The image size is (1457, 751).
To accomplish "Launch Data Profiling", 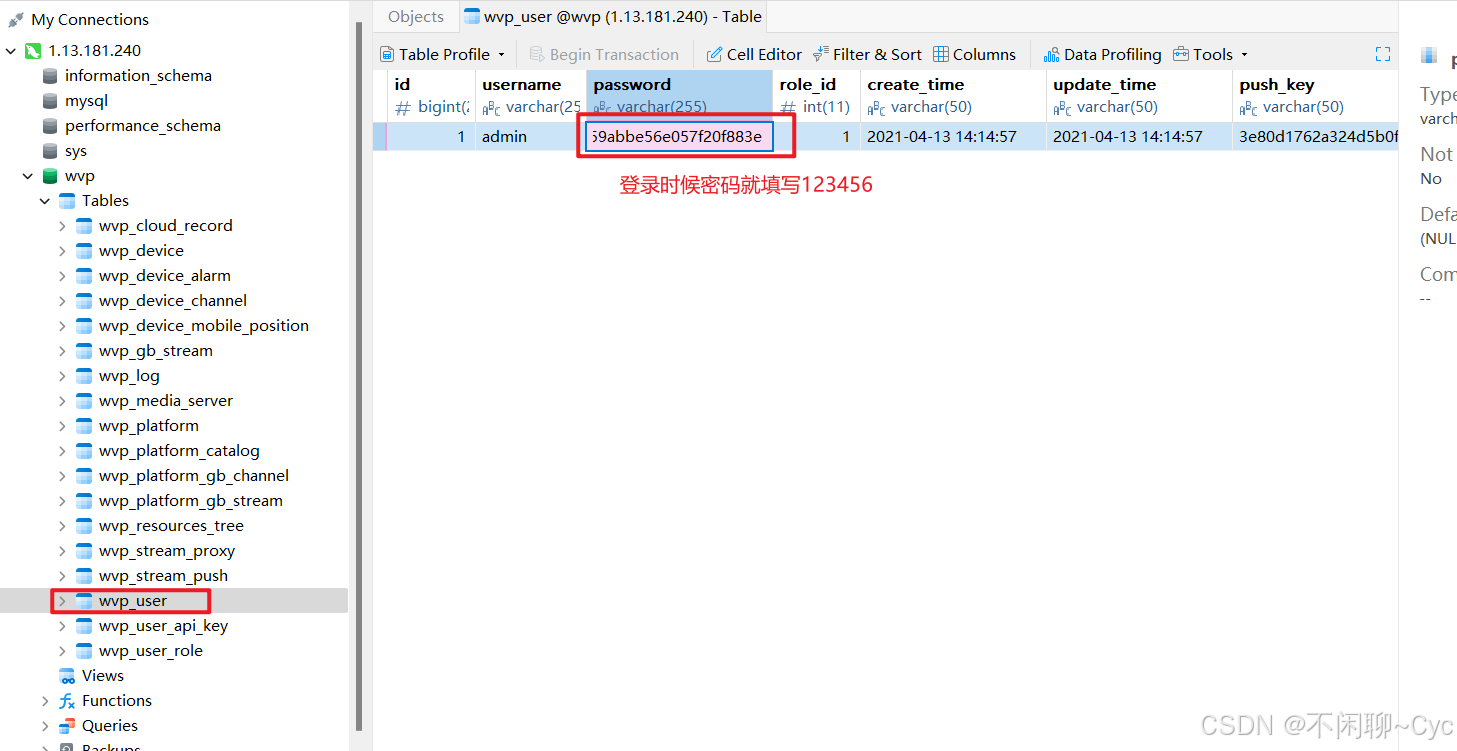I will pyautogui.click(x=1101, y=54).
